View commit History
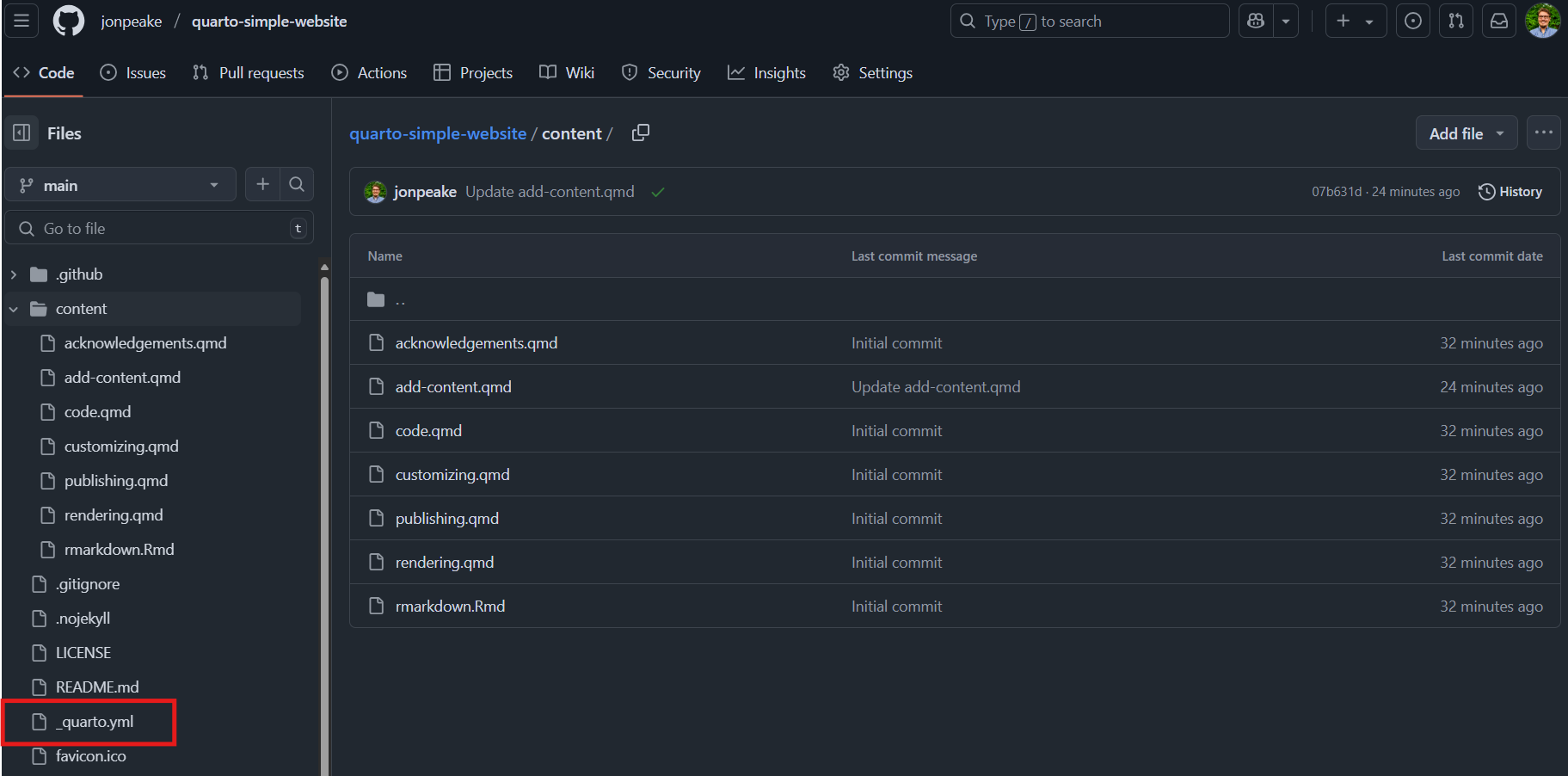Viewport: 1568px width, 776px height. click(1510, 192)
